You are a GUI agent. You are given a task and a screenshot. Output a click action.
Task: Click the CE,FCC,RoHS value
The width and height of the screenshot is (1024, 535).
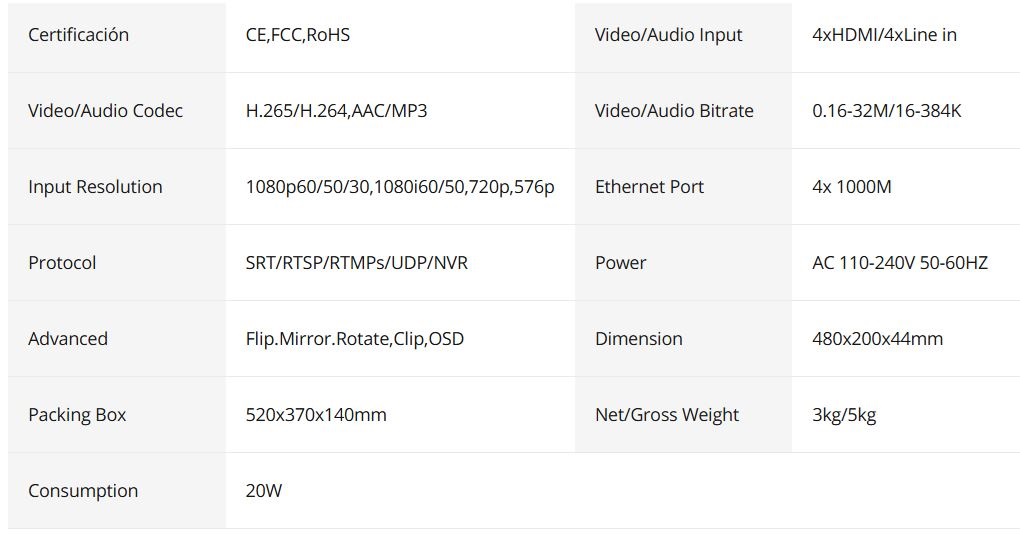click(298, 35)
